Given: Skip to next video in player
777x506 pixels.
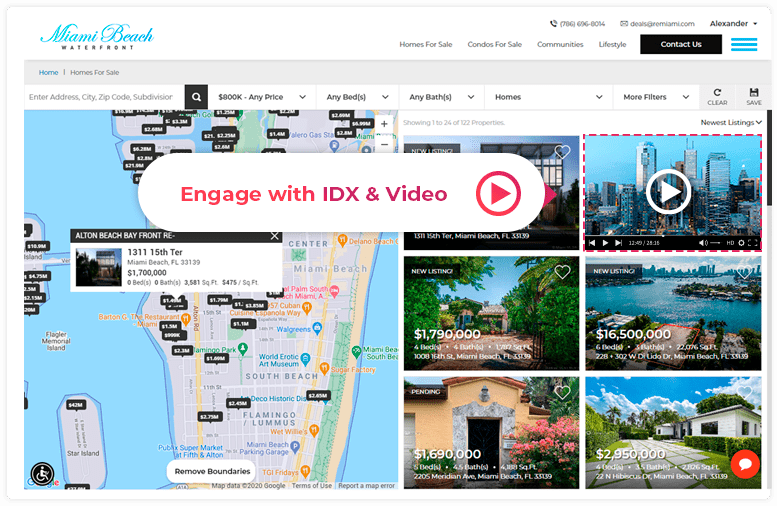Looking at the screenshot, I should [x=618, y=243].
